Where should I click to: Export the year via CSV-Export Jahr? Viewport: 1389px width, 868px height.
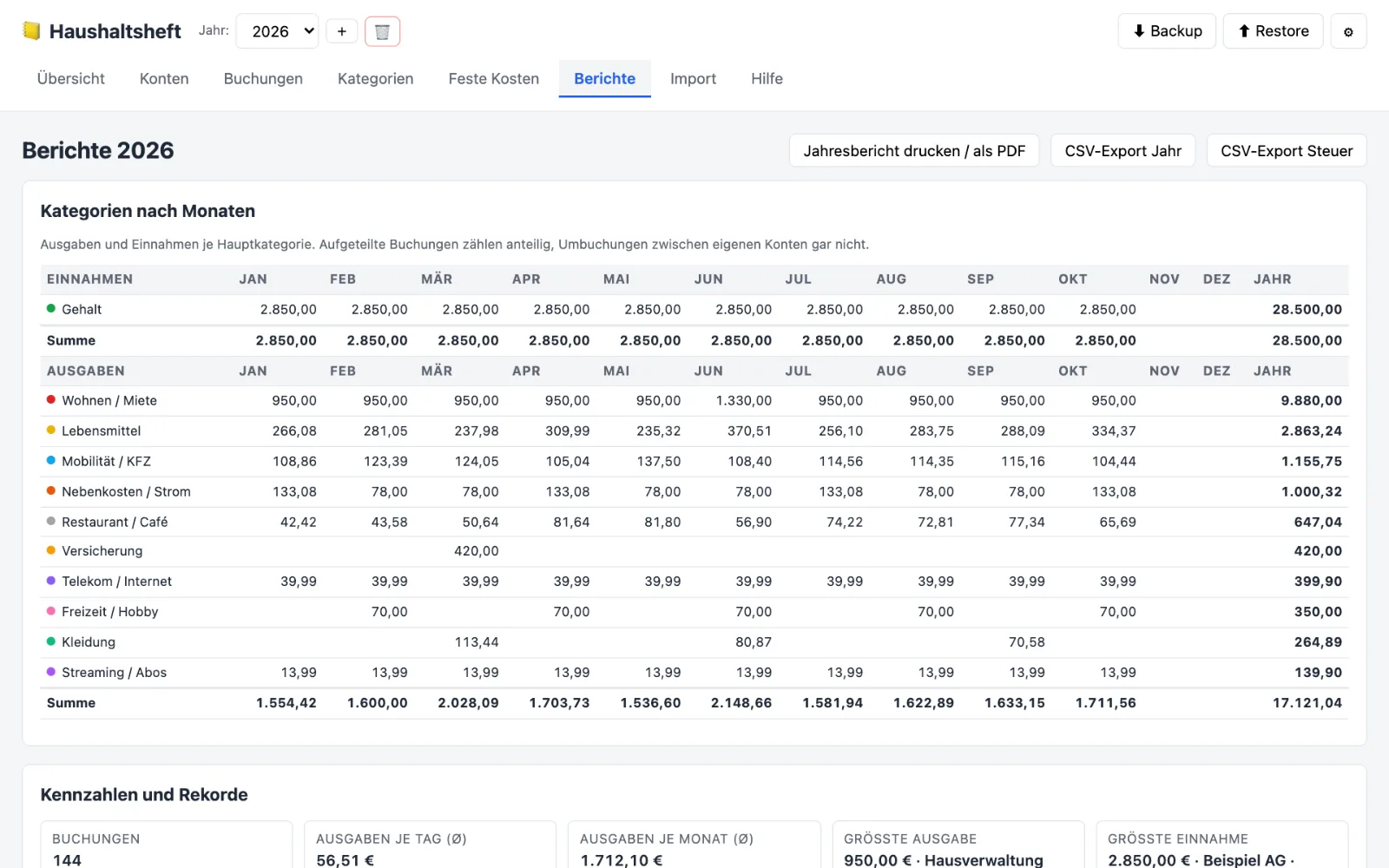coord(1122,150)
